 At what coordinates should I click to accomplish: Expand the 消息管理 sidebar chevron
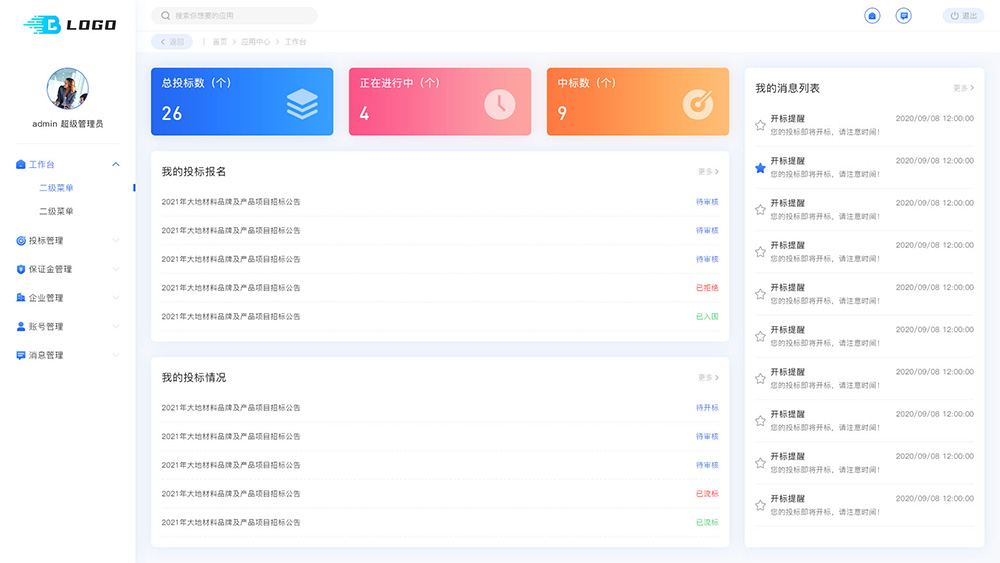click(x=116, y=355)
